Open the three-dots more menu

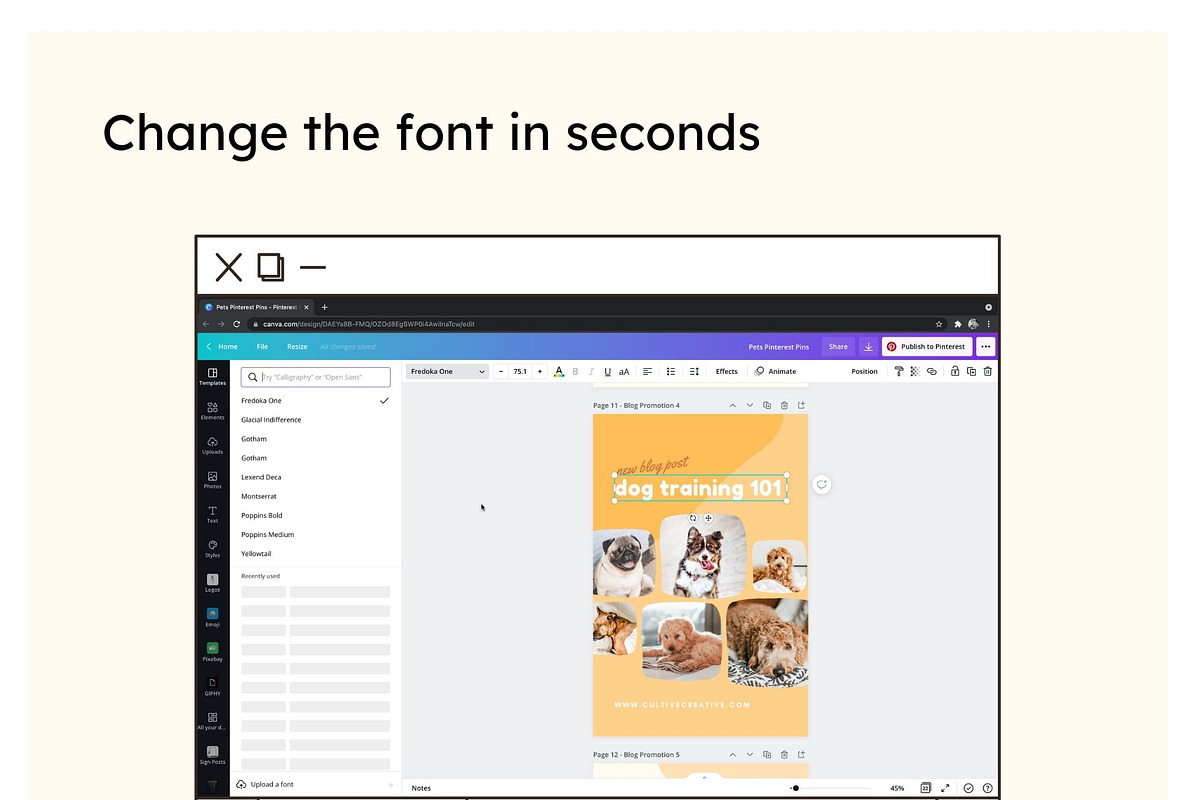tap(986, 347)
